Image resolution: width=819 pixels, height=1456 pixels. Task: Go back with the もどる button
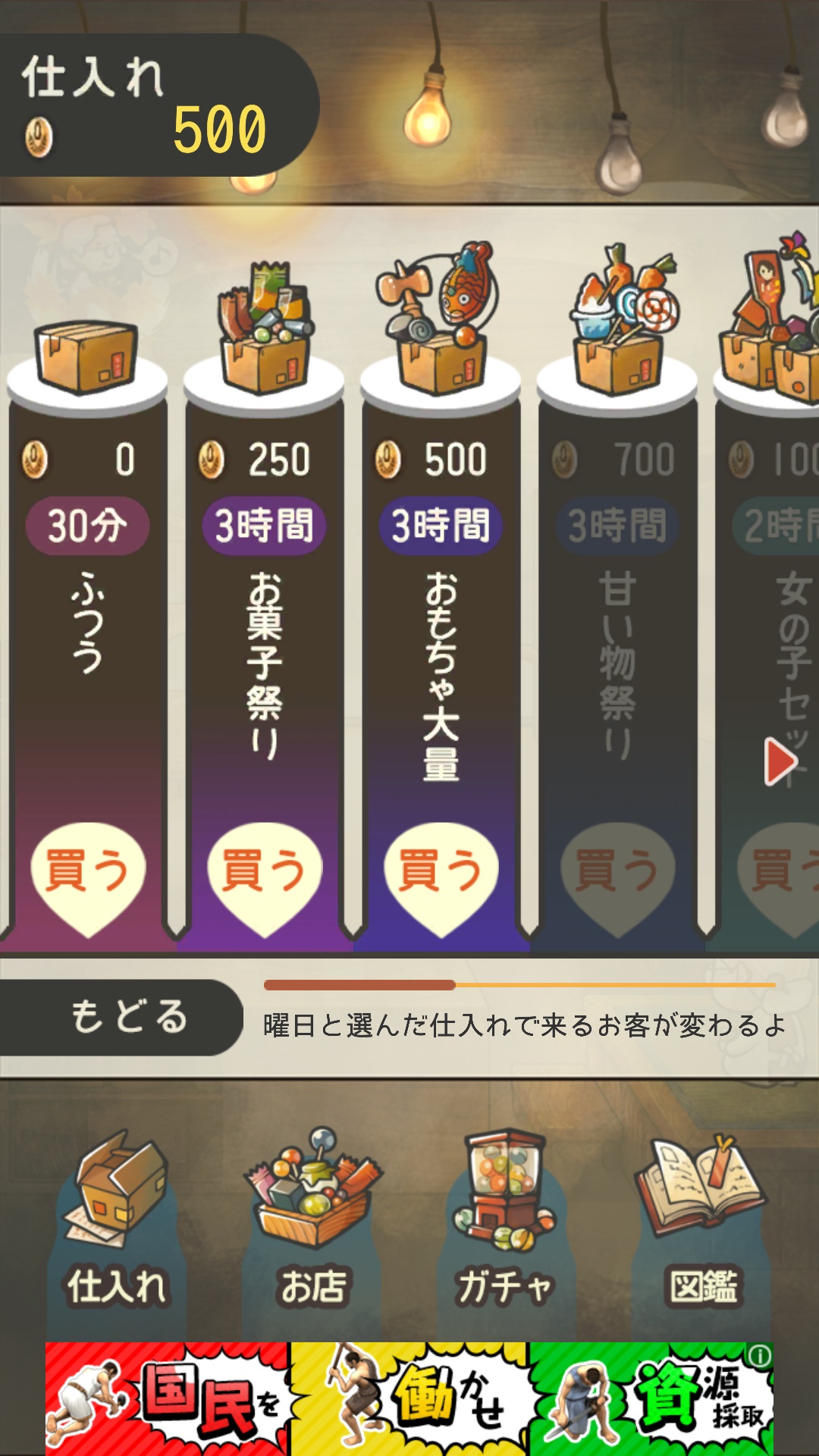point(121,1017)
